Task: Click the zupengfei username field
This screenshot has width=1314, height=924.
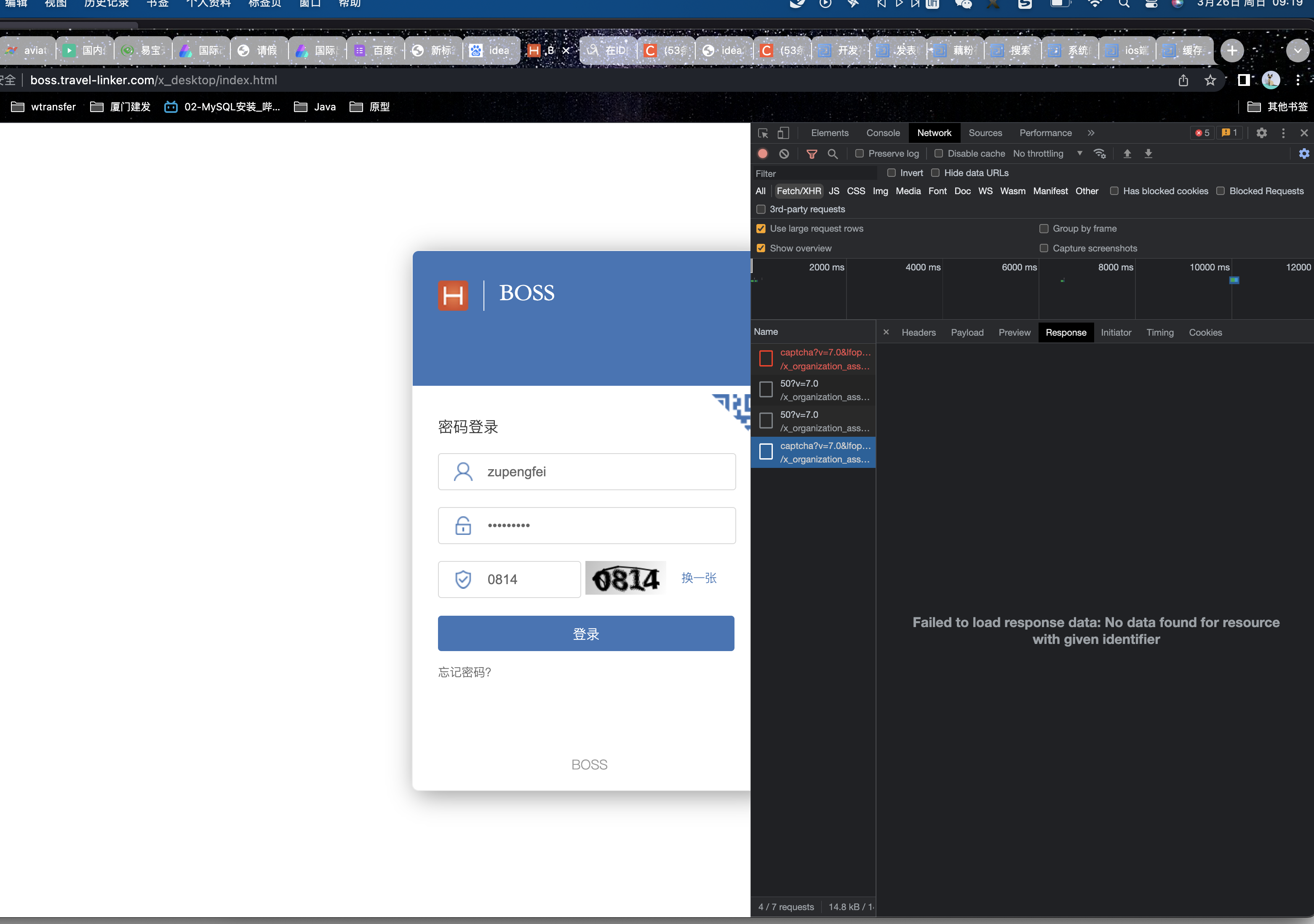Action: pos(587,471)
